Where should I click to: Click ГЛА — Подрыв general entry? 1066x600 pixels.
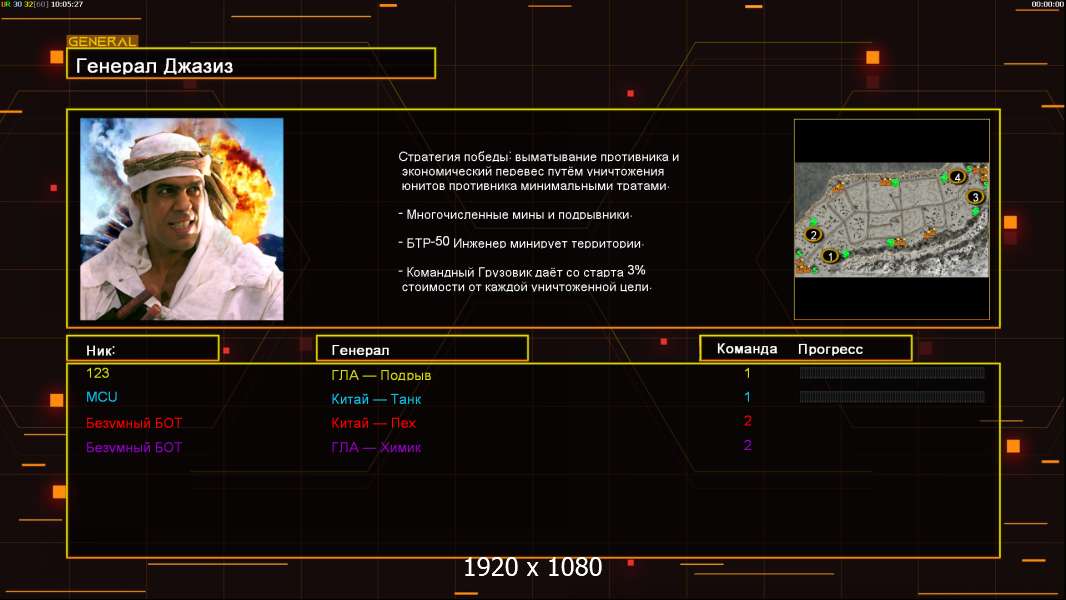(381, 375)
